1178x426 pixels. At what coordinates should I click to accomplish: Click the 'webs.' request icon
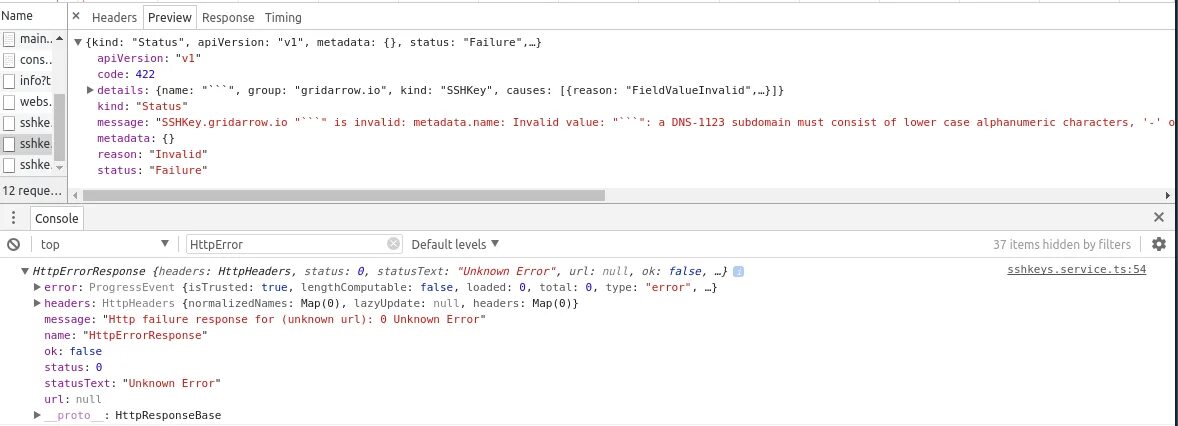tap(9, 101)
